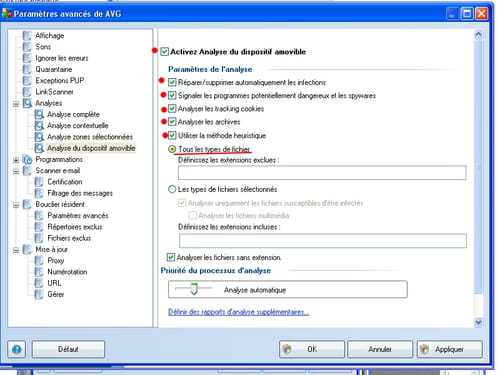Collapse the Bouclier résident tree node
The image size is (500, 375).
16,205
